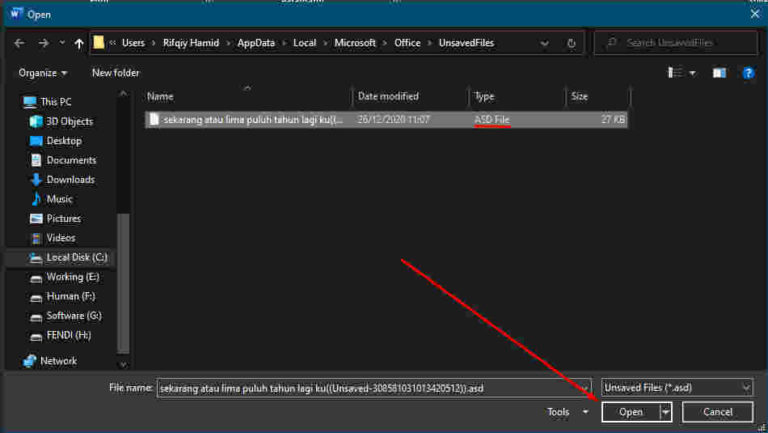
Task: Click the date 26/12/2020 11:07 cell
Action: click(393, 120)
